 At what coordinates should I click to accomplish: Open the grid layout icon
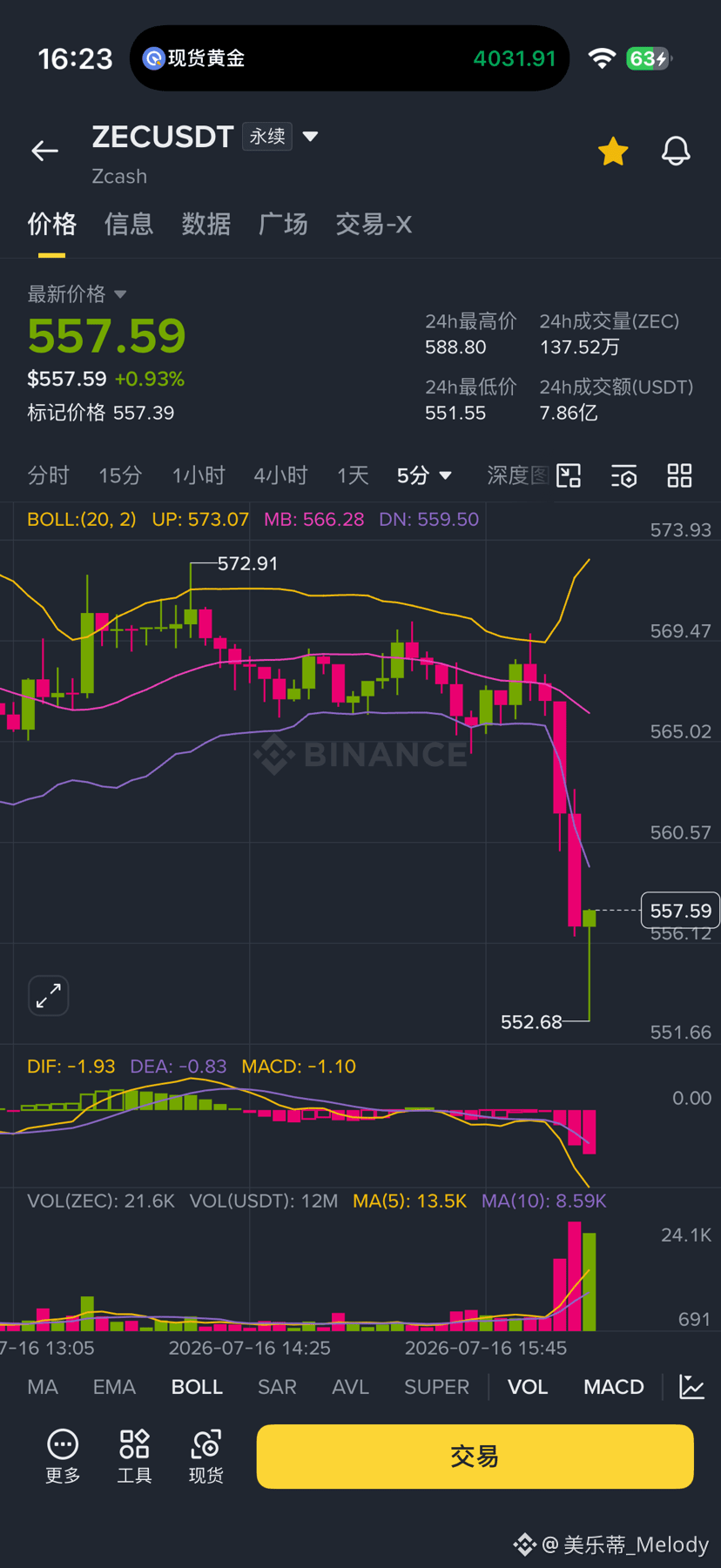coord(679,475)
